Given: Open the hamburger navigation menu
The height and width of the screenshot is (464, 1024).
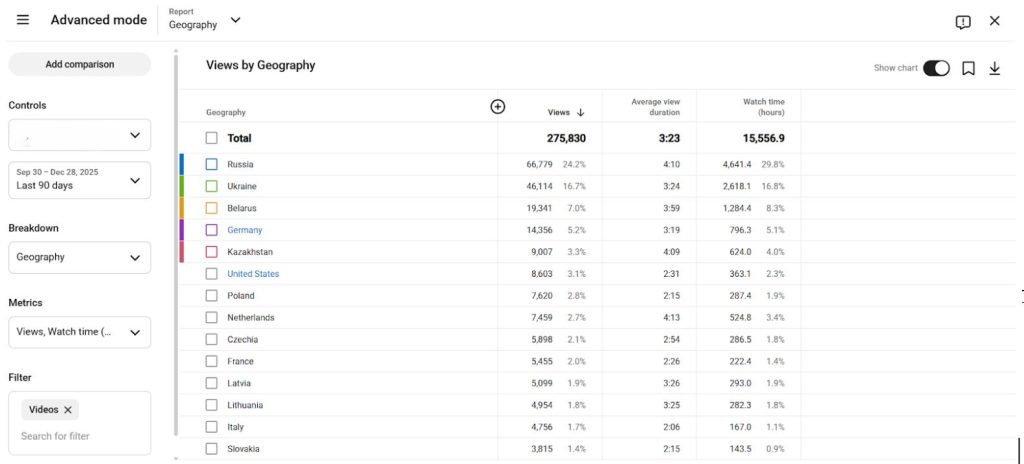Looking at the screenshot, I should tap(23, 20).
